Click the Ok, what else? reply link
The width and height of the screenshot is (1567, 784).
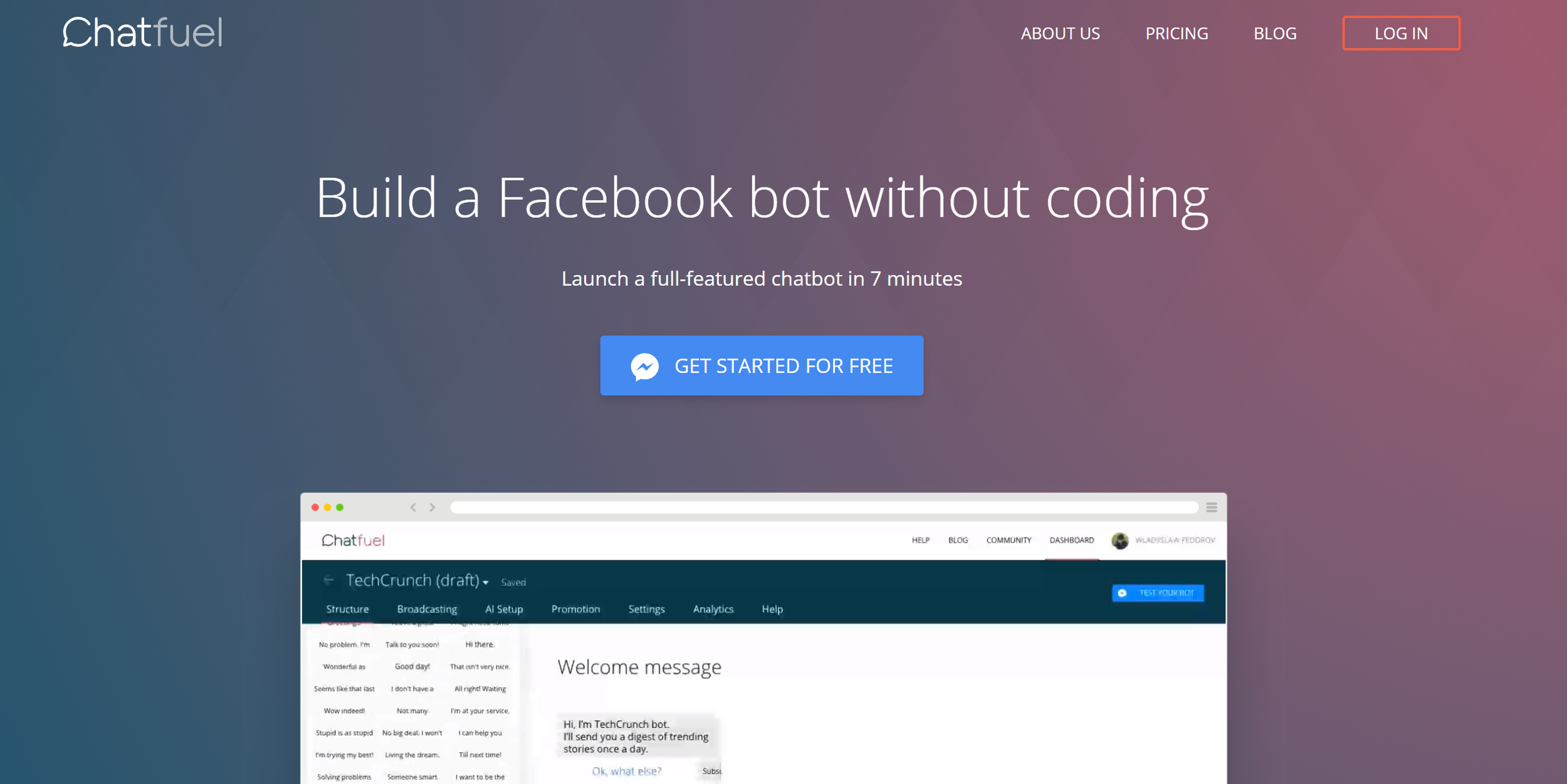coord(626,771)
